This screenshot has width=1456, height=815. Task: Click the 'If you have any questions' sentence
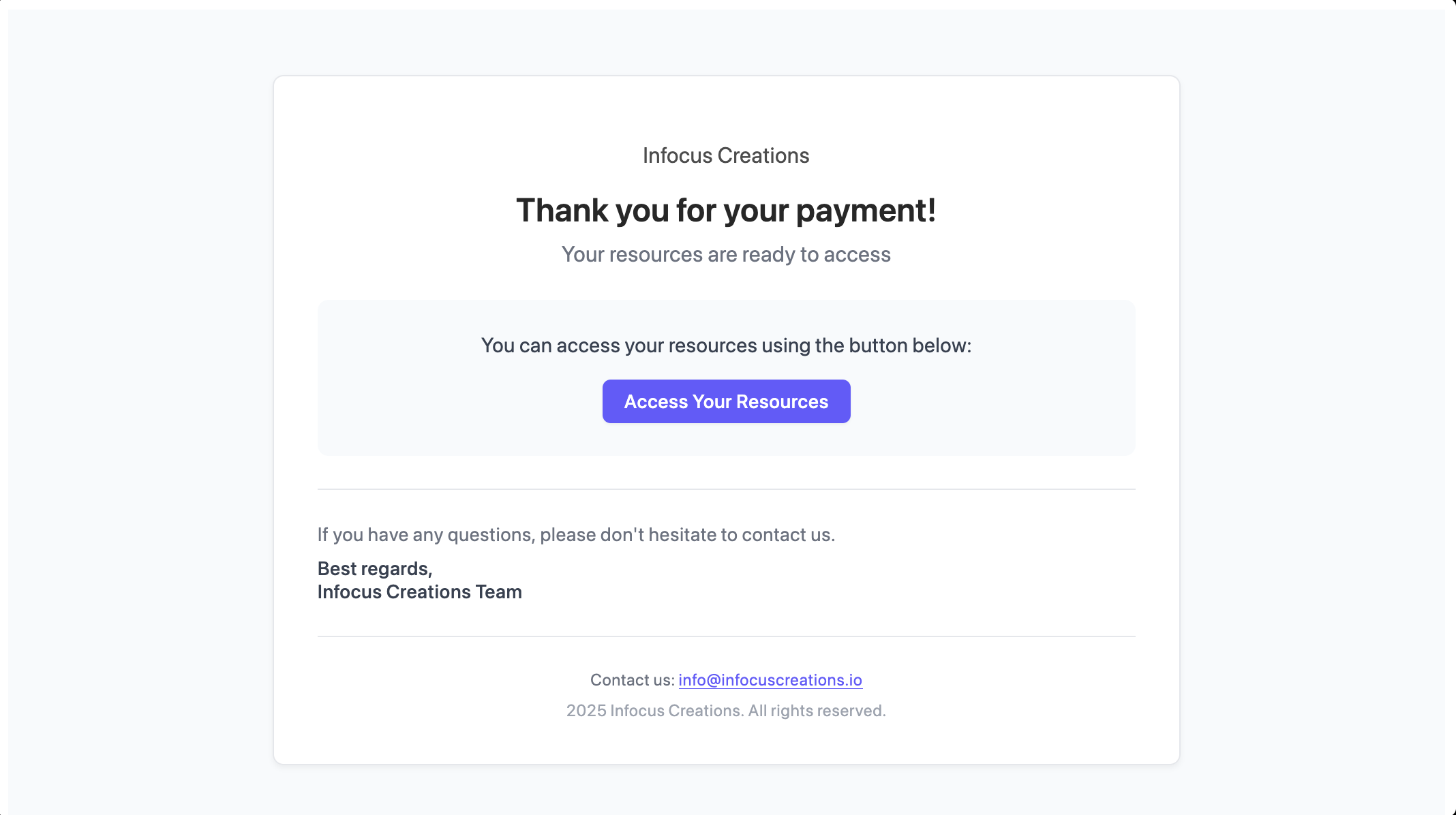[576, 535]
